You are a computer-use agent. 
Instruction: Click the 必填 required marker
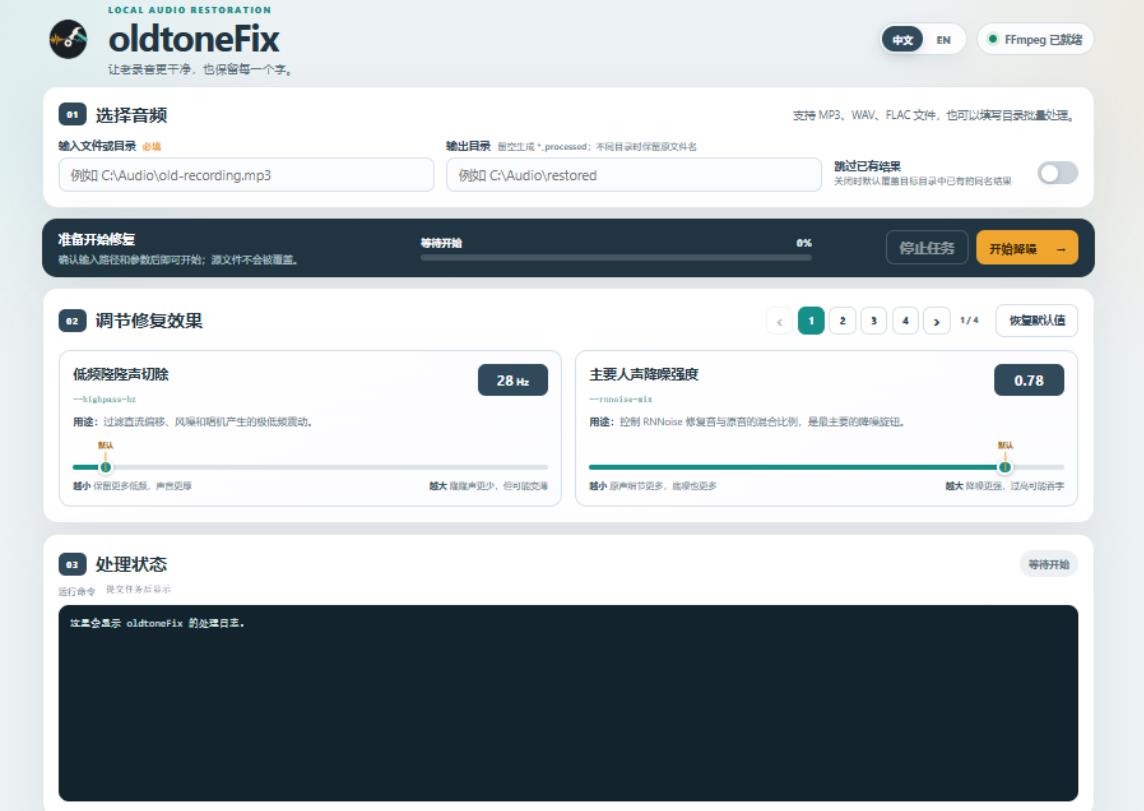(152, 147)
